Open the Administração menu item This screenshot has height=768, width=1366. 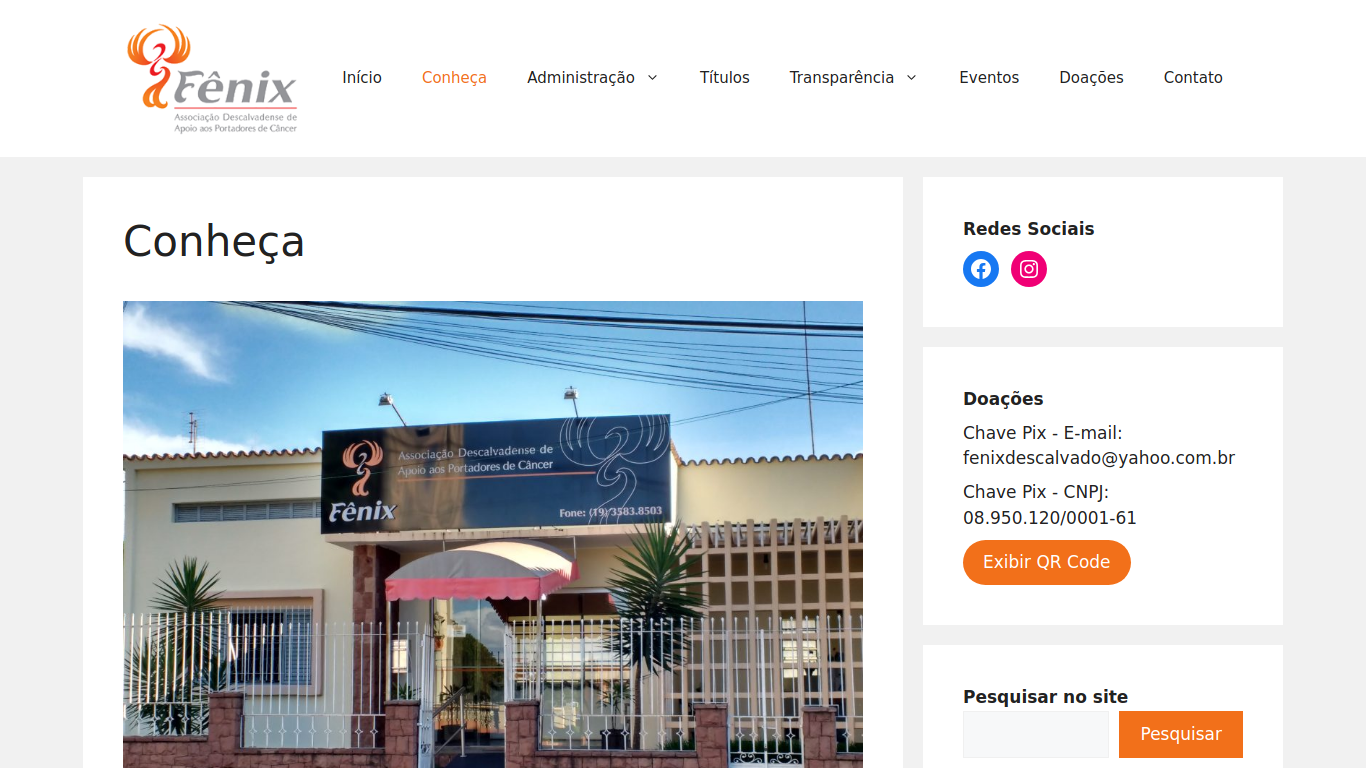tap(581, 78)
